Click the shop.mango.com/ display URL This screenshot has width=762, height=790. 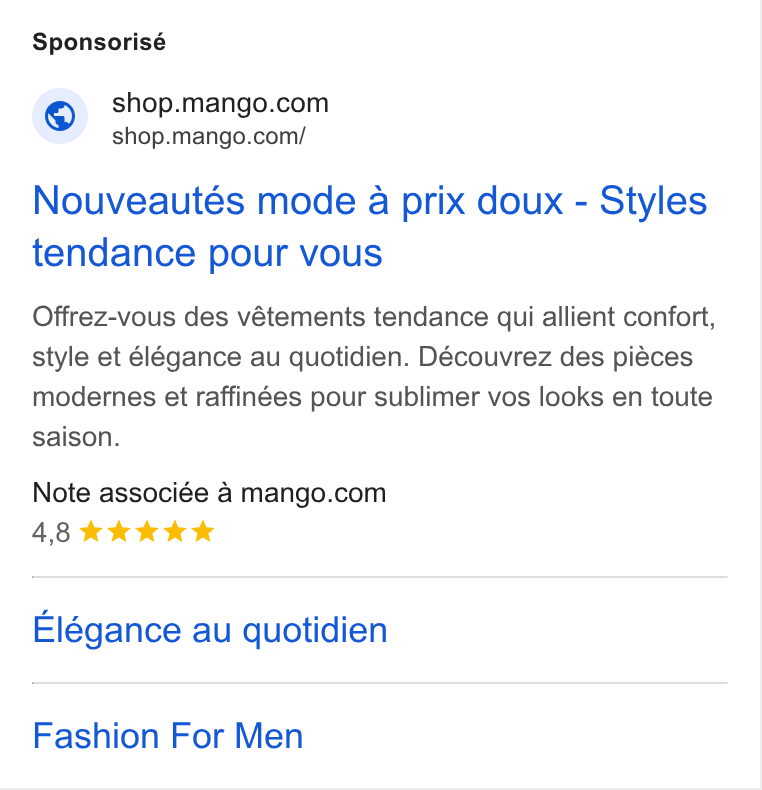[209, 136]
